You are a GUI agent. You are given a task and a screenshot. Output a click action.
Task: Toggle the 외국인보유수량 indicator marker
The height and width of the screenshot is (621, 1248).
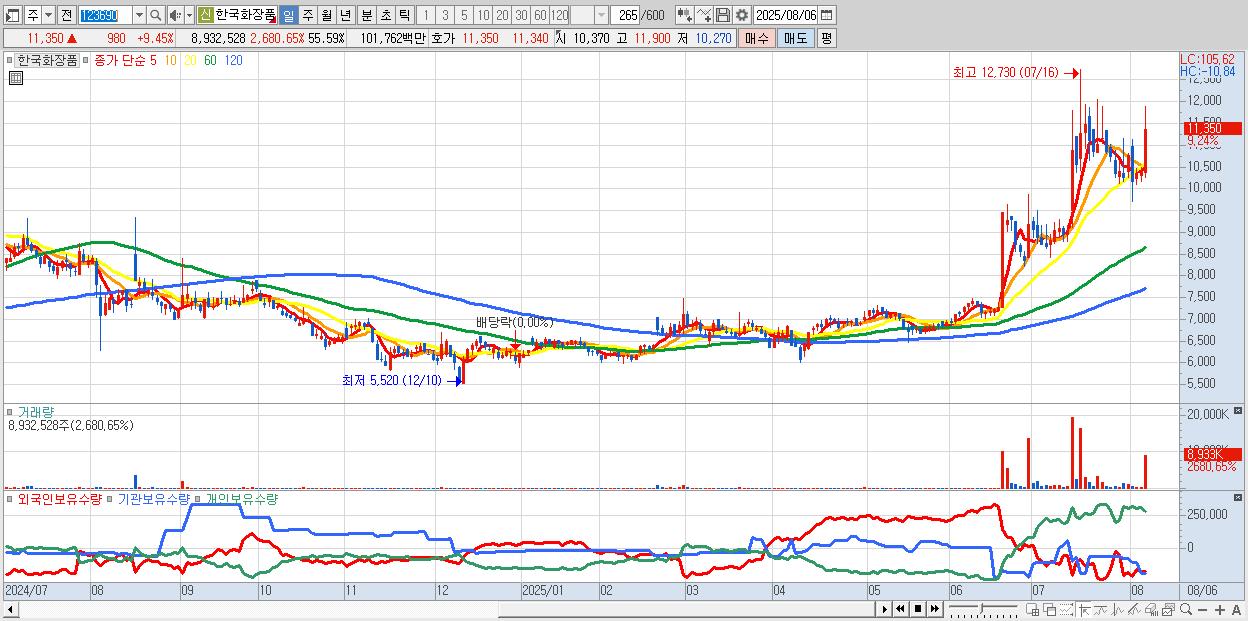tap(10, 499)
